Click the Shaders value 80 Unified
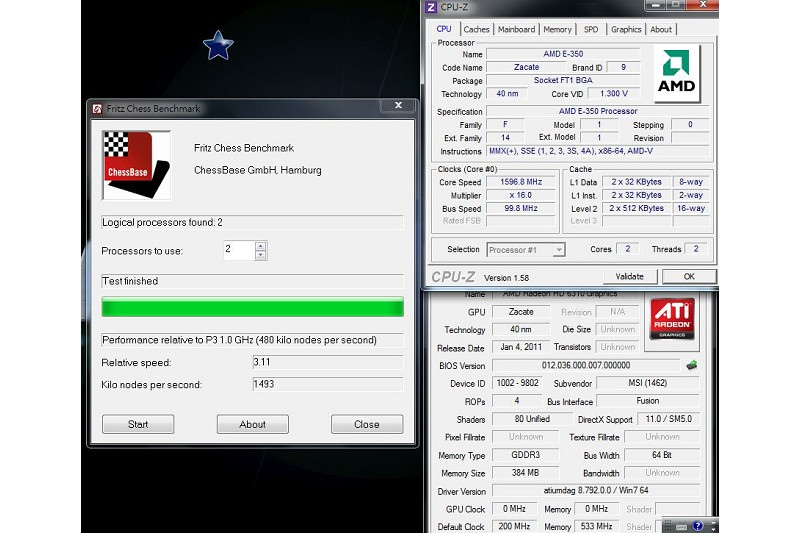Image resolution: width=800 pixels, height=533 pixels. click(532, 419)
